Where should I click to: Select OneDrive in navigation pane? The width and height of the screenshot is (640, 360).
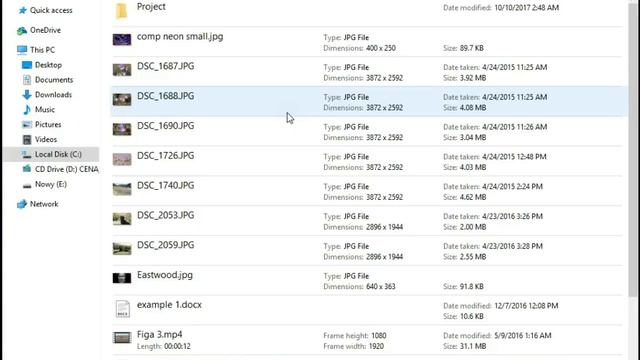(45, 30)
